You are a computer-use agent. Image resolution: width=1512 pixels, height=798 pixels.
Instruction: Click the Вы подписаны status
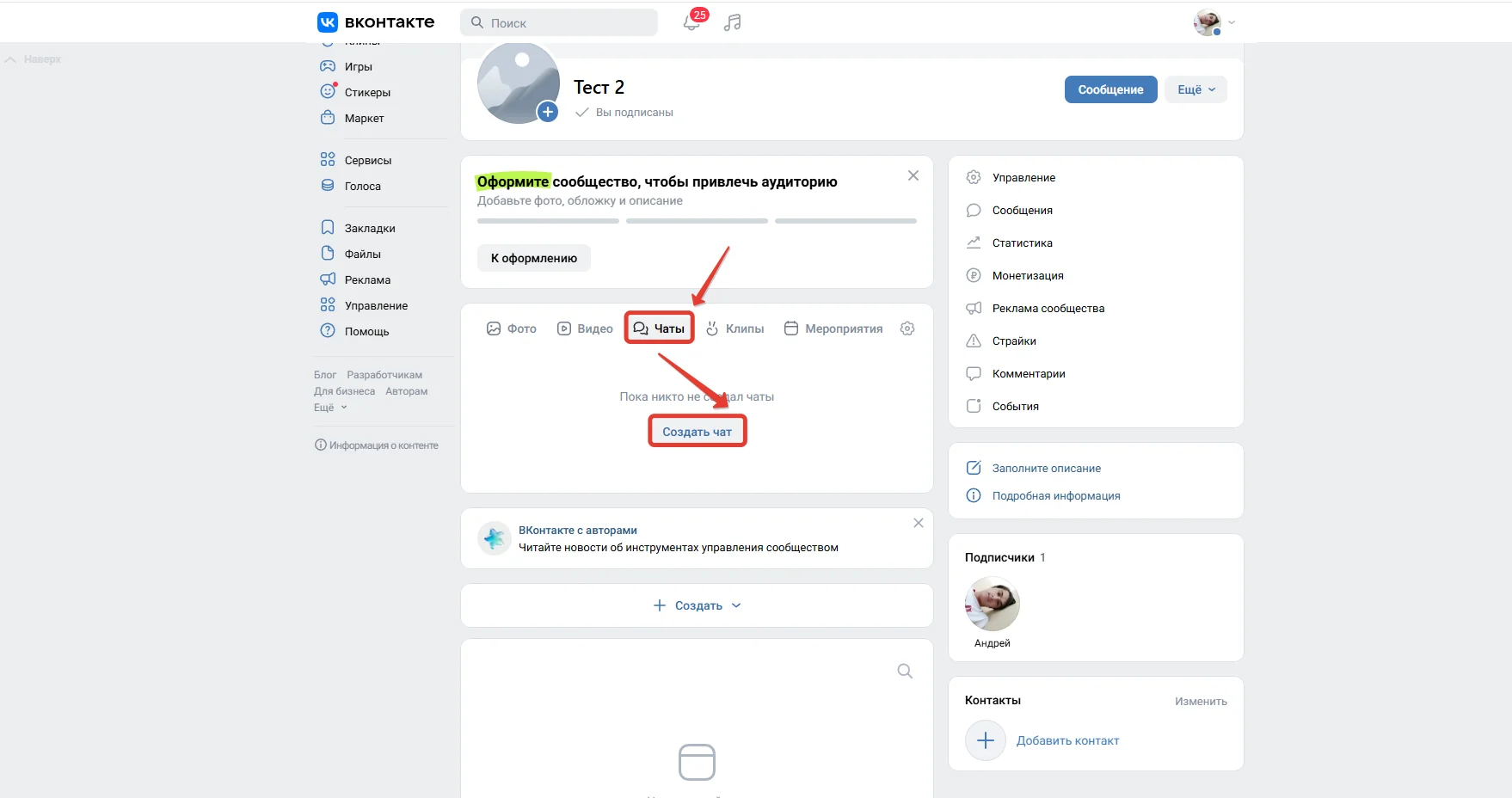click(x=624, y=113)
